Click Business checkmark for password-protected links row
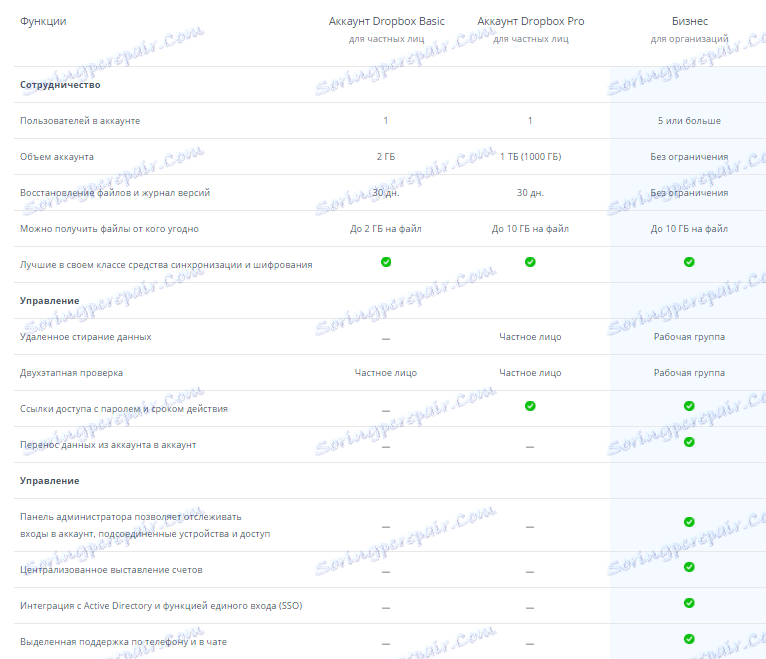The image size is (766, 659). coord(689,405)
